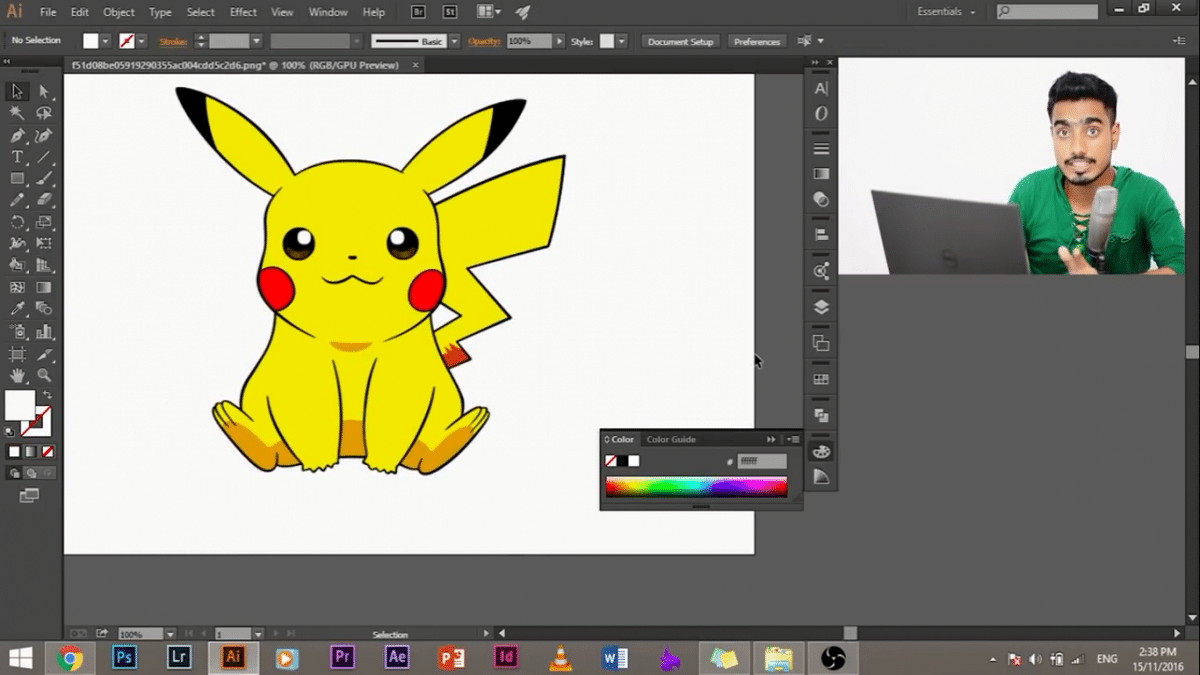Click the Document Setup button
The width and height of the screenshot is (1200, 675).
point(681,41)
